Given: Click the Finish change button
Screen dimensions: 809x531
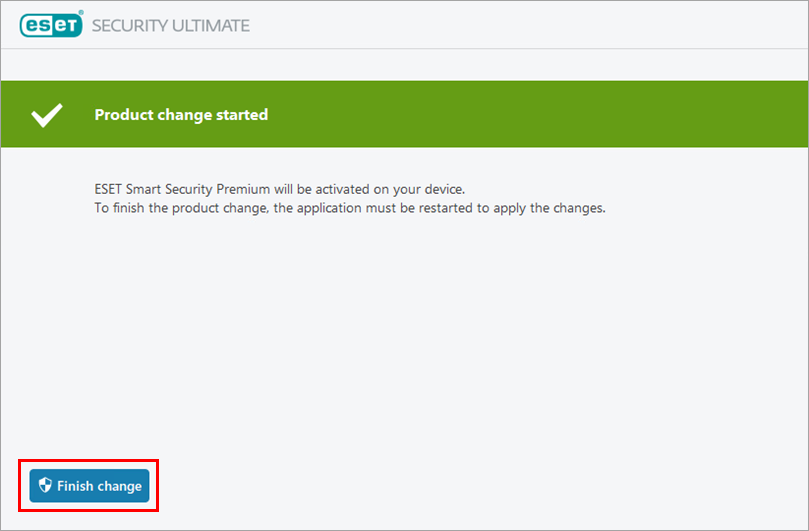Looking at the screenshot, I should 89,487.
